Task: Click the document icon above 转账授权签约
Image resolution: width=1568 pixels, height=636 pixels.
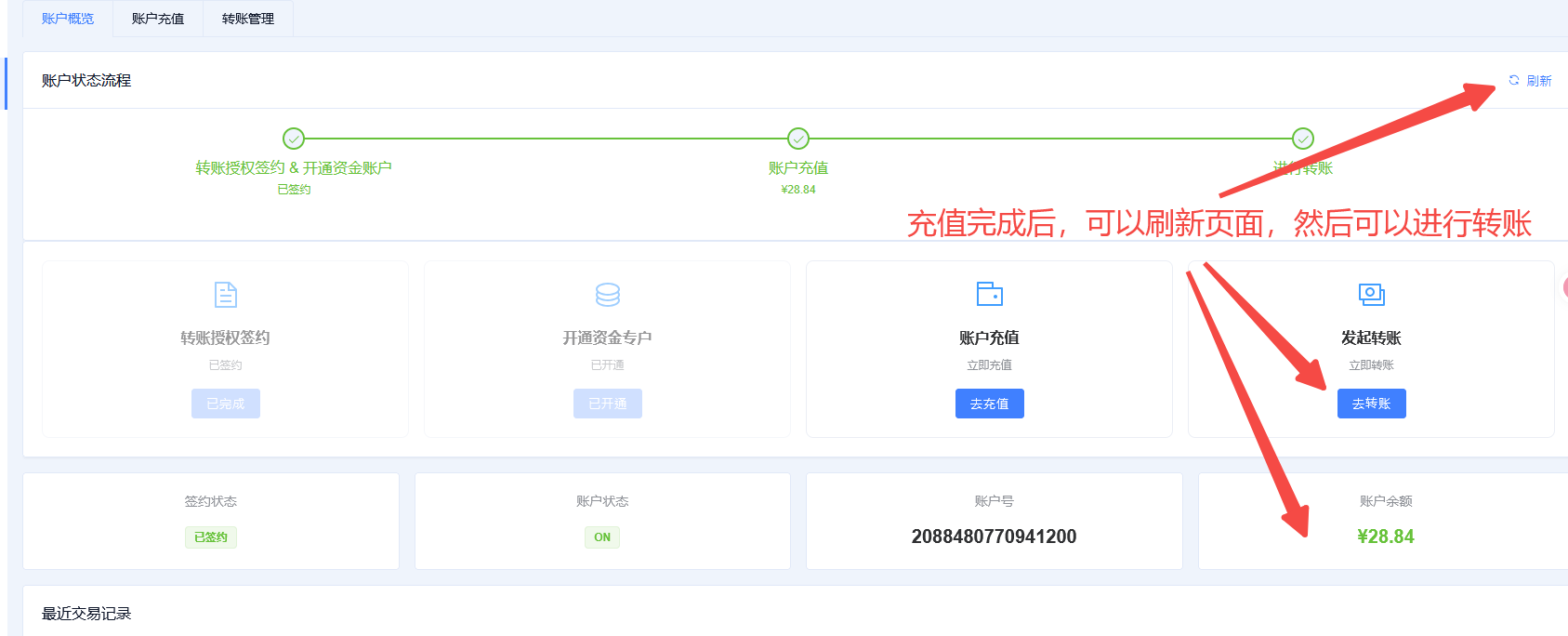Action: click(226, 295)
